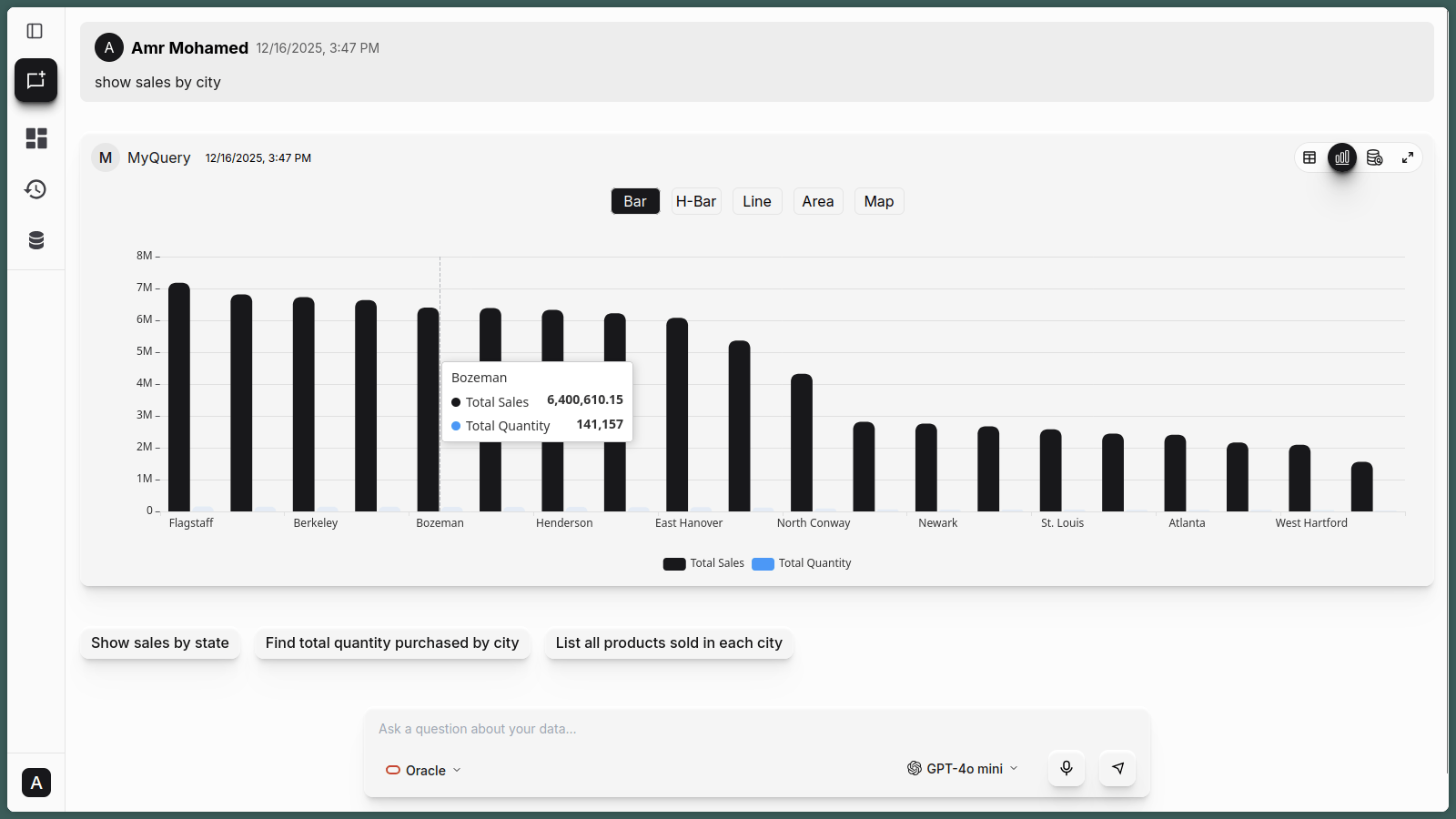
Task: Select the microphone for voice input
Action: pos(1066,768)
